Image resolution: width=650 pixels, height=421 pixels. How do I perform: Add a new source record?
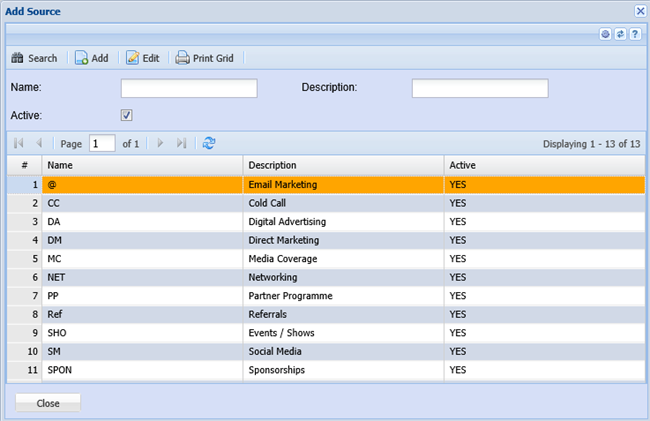pyautogui.click(x=91, y=58)
